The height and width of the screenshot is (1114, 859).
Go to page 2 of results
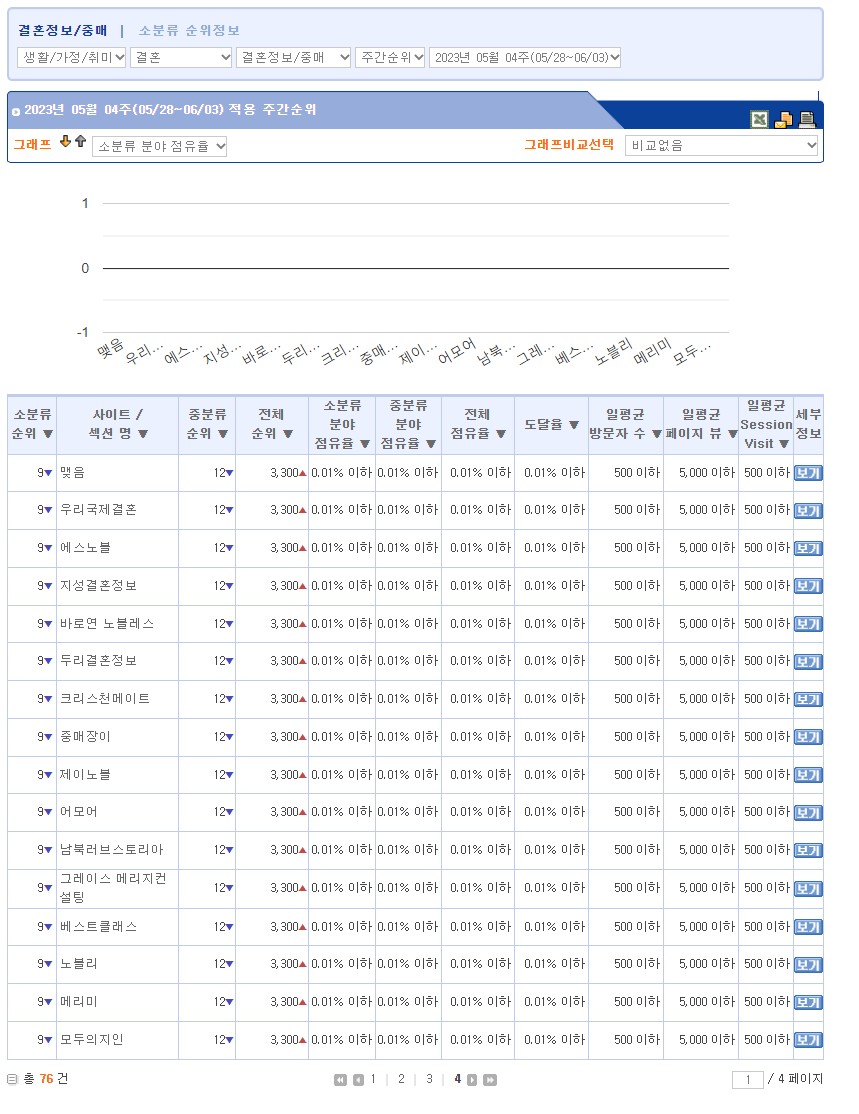pos(401,1079)
